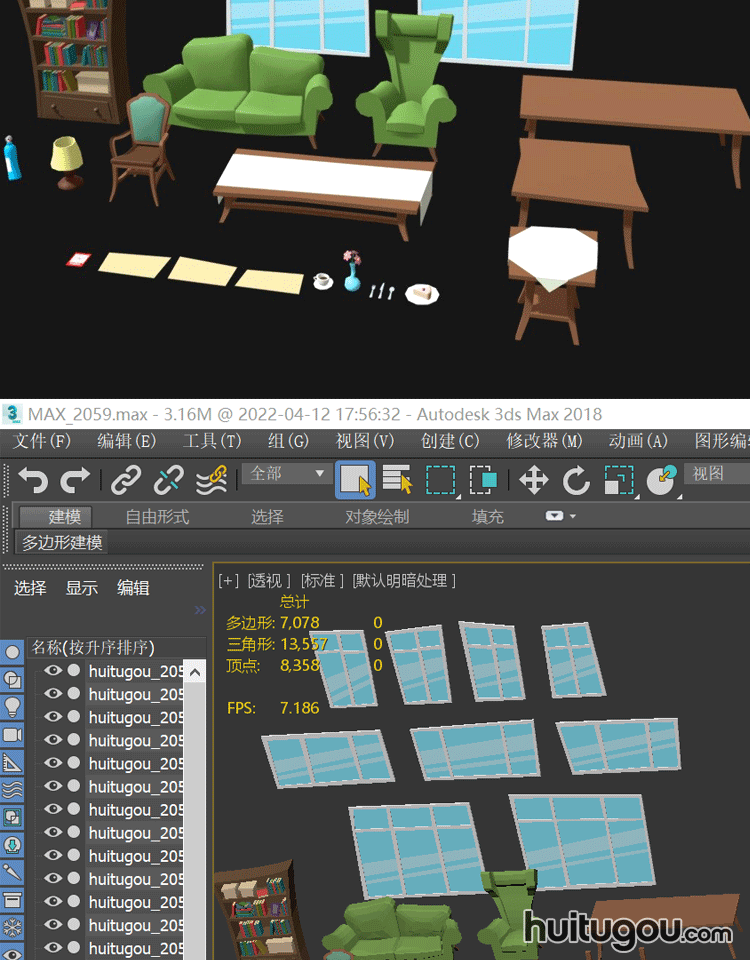The image size is (750, 960).
Task: Switch to the 对象绘制 ribbon tab
Action: [x=377, y=517]
